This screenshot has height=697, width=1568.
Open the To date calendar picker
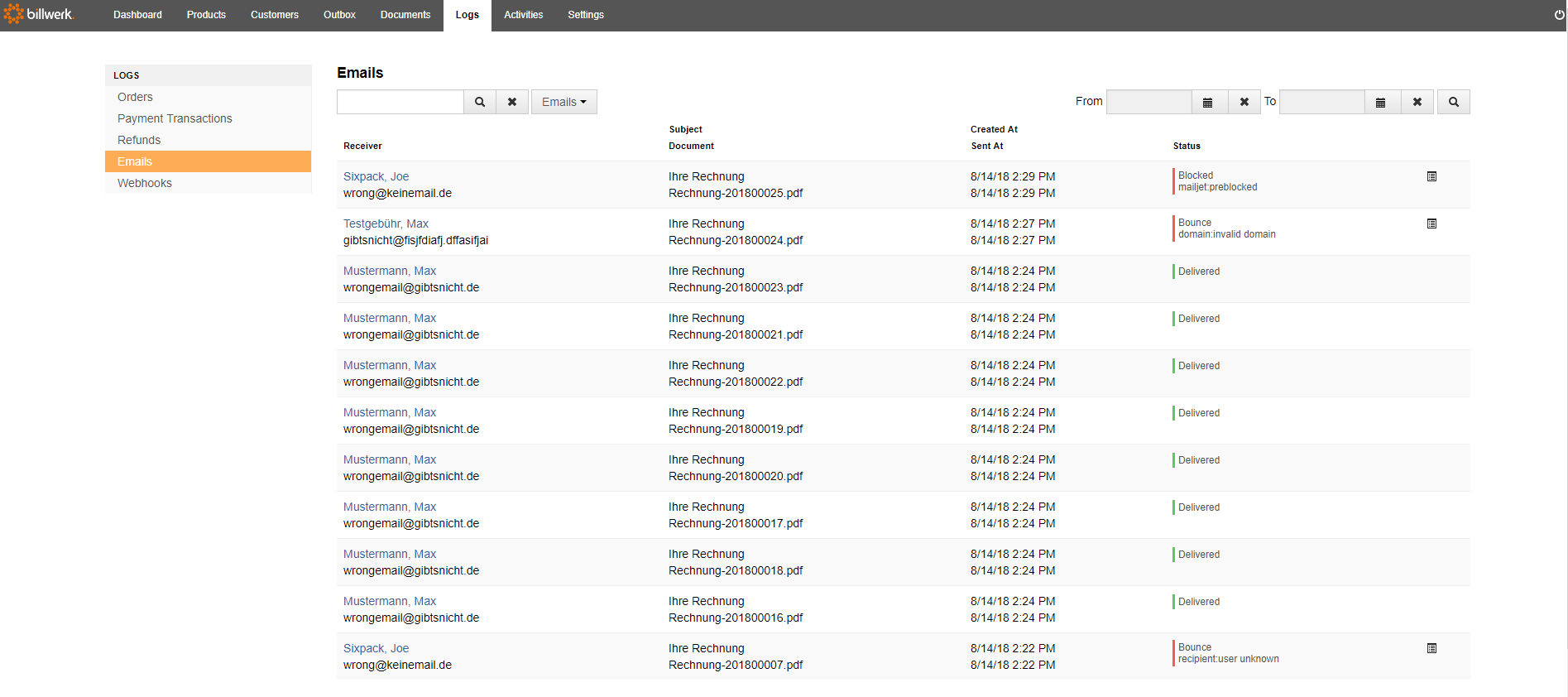point(1380,102)
